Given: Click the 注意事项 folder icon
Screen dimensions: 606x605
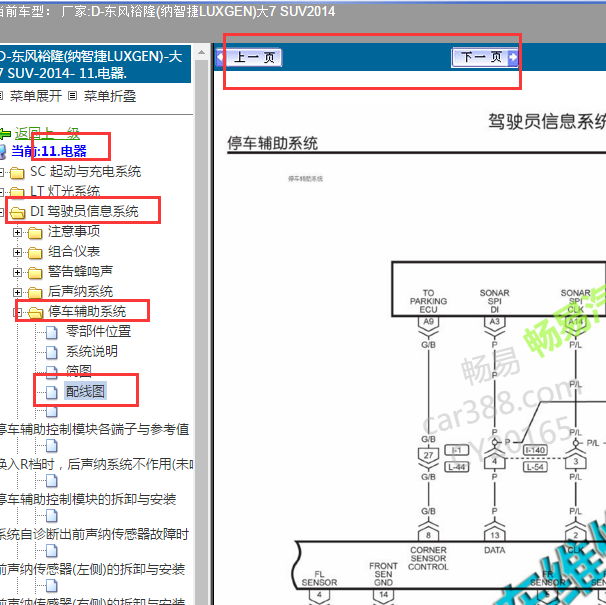Looking at the screenshot, I should [35, 233].
